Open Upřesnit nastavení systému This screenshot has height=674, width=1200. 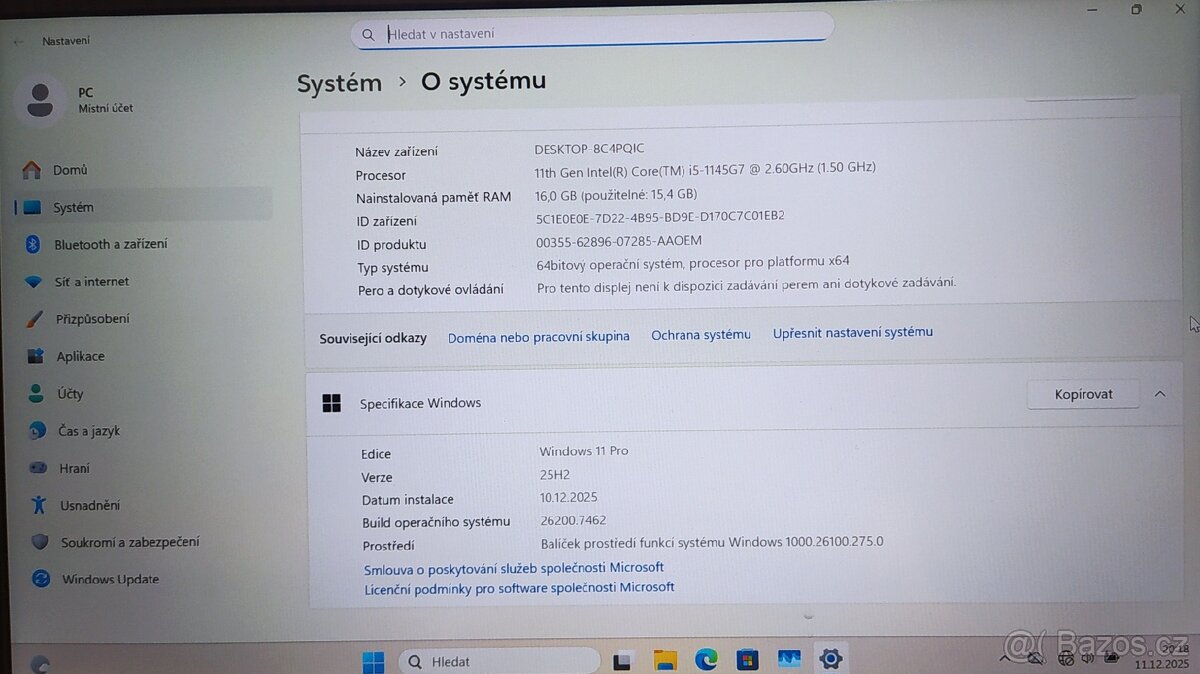pyautogui.click(x=852, y=332)
